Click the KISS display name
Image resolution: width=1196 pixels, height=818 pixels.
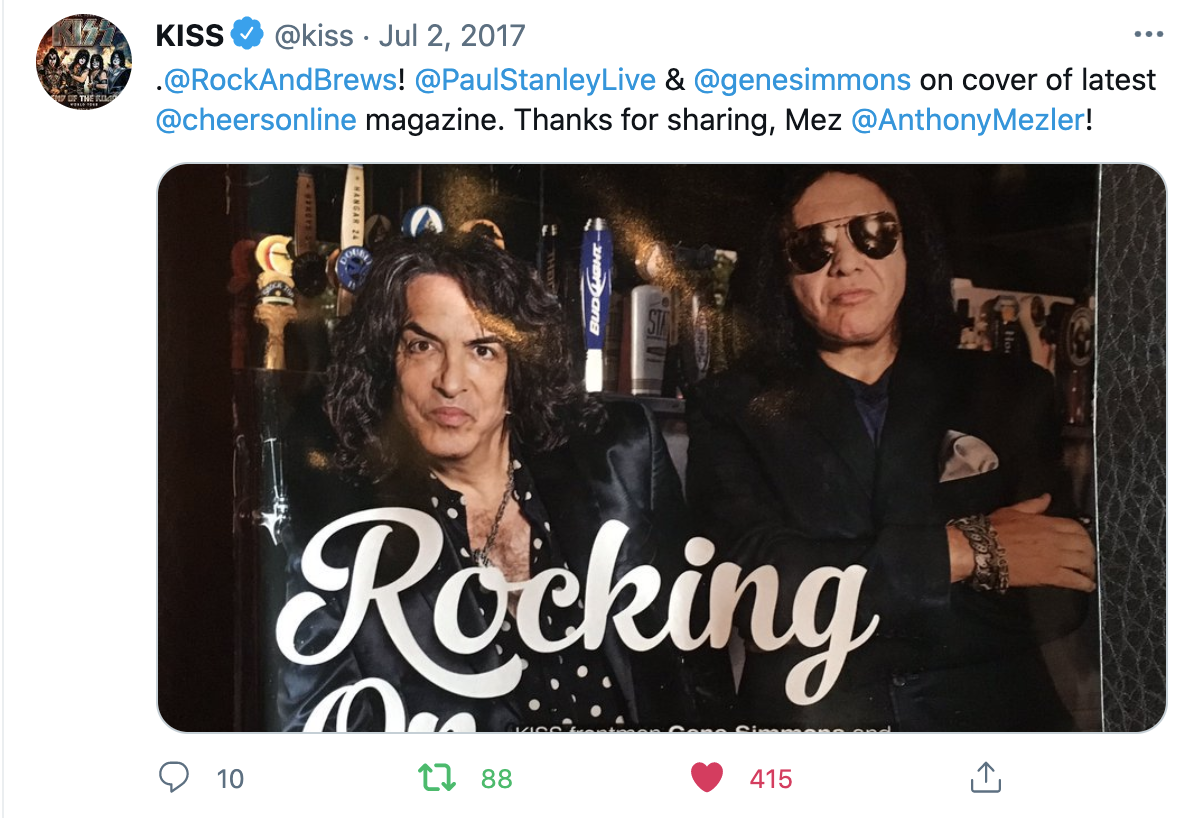[x=190, y=35]
